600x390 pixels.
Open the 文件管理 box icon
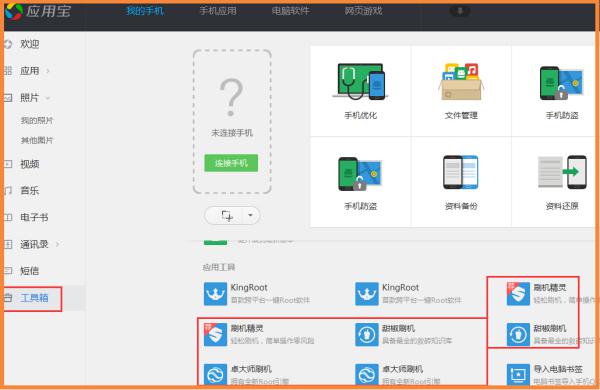pyautogui.click(x=461, y=82)
